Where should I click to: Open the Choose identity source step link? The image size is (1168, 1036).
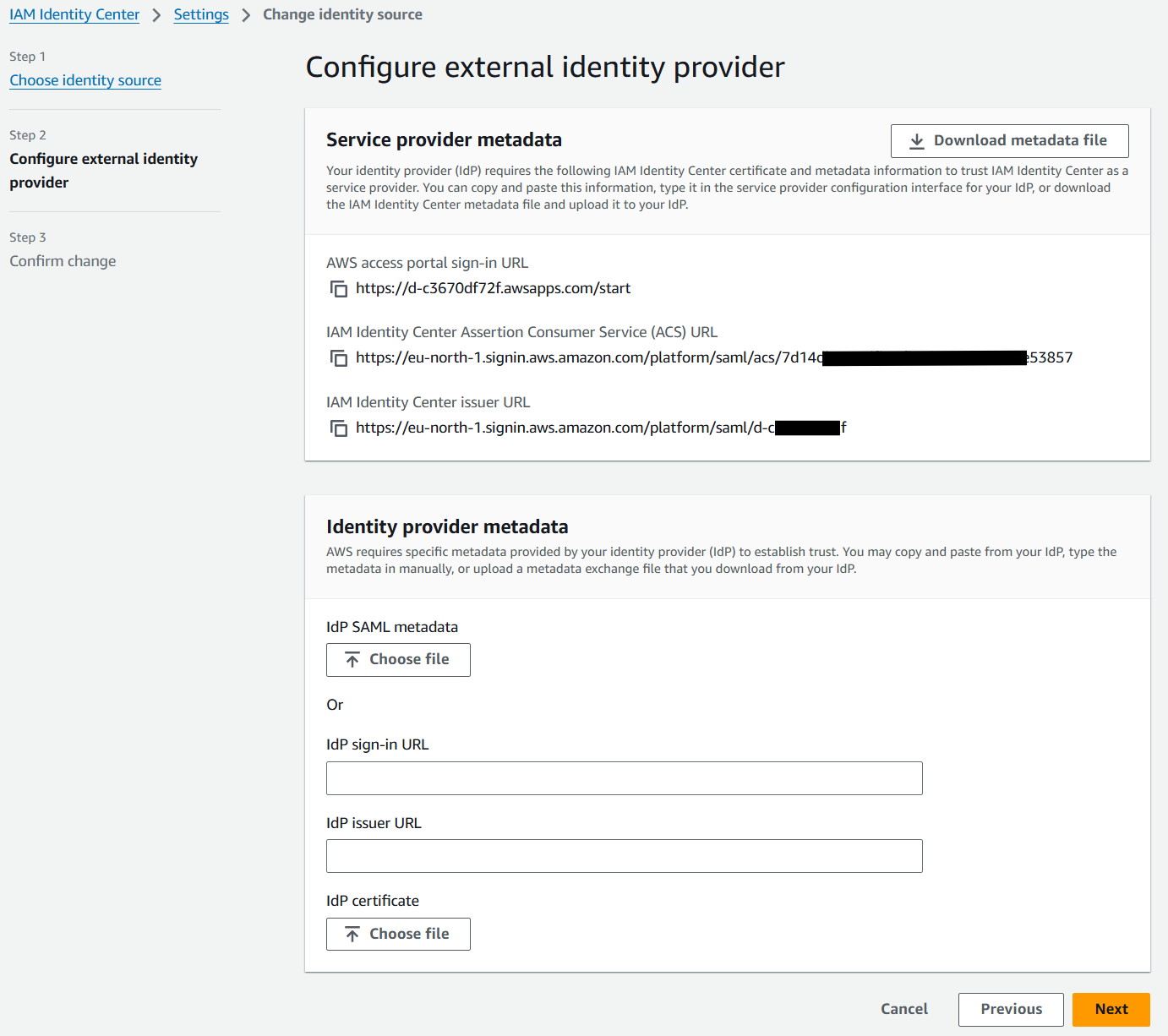point(85,80)
